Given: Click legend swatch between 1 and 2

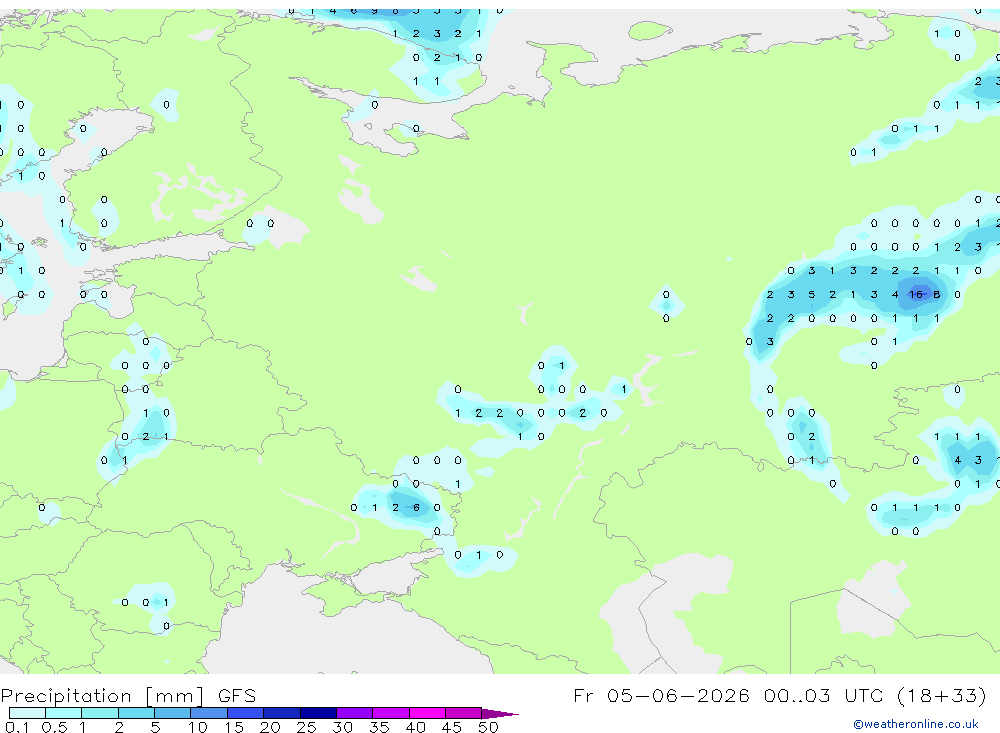Looking at the screenshot, I should tap(100, 713).
